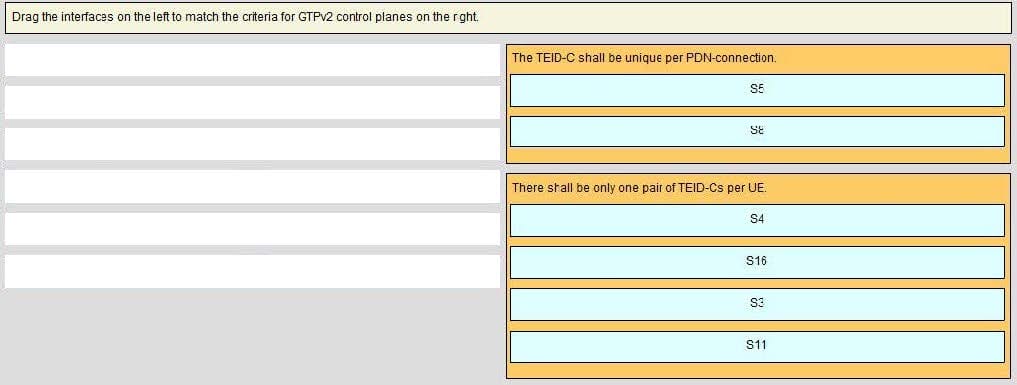Pick the S8 interface tile
This screenshot has width=1017, height=385.
[757, 132]
